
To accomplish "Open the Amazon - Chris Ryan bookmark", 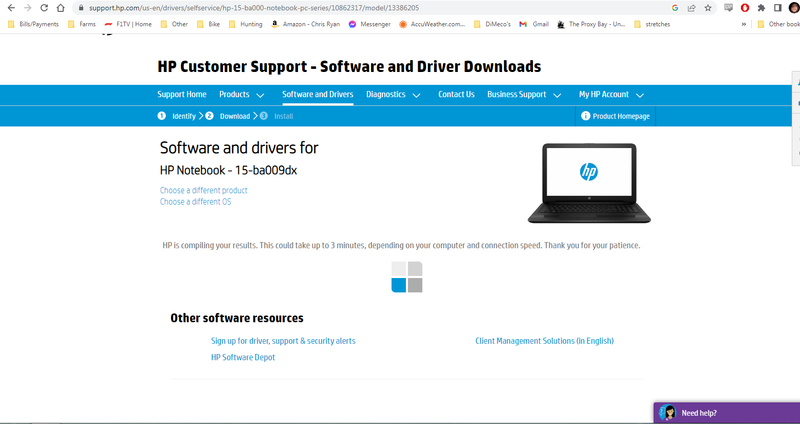I will 305,24.
